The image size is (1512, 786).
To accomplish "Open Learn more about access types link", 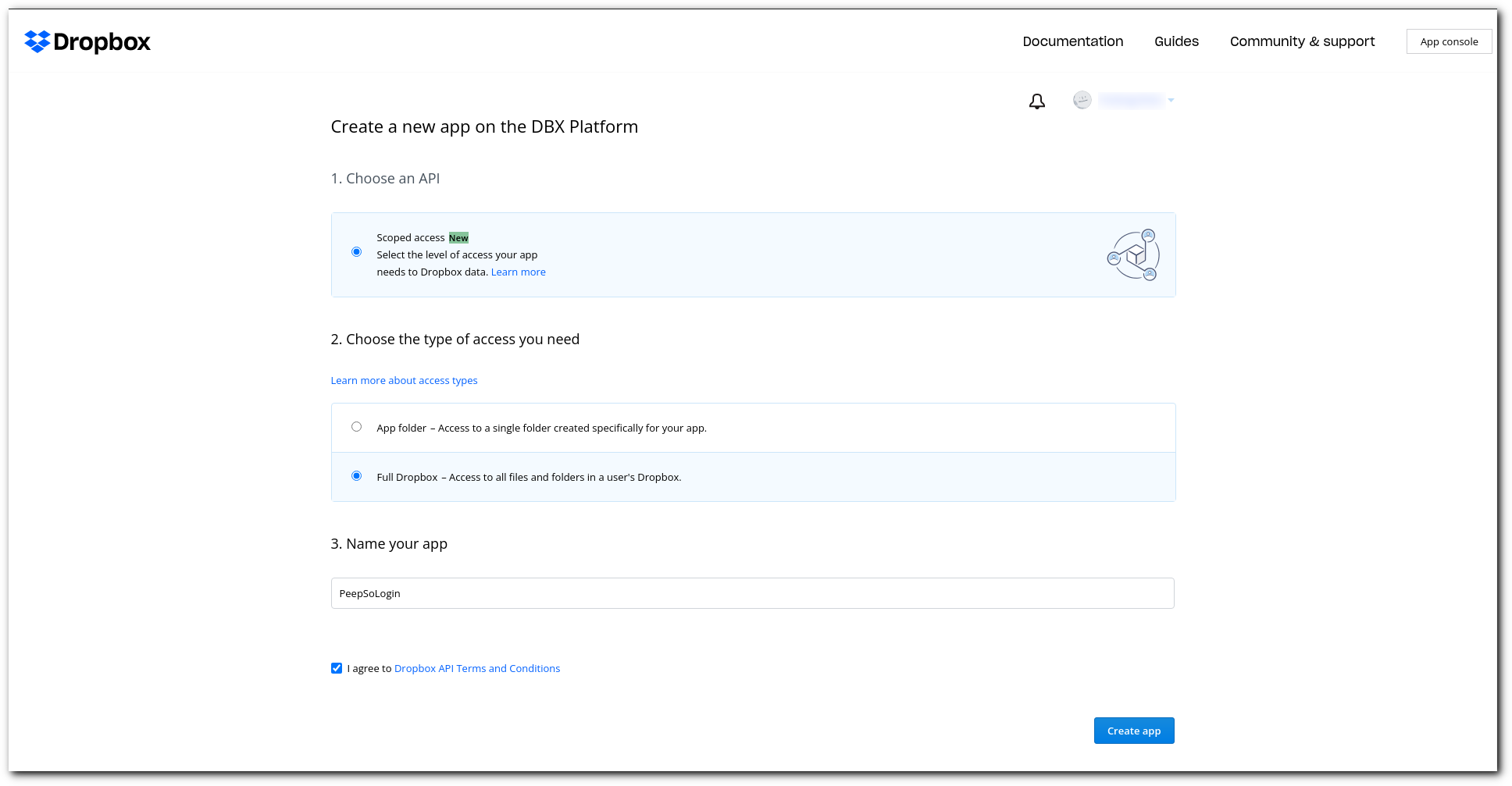I will pos(404,380).
